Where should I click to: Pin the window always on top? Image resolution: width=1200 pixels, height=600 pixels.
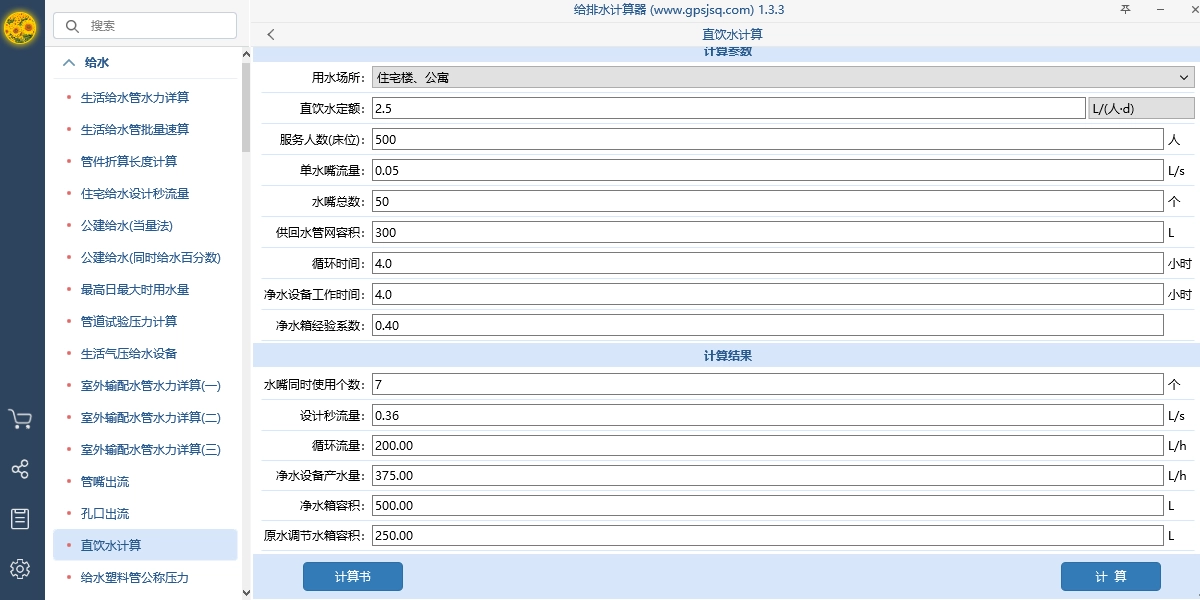coord(1125,9)
